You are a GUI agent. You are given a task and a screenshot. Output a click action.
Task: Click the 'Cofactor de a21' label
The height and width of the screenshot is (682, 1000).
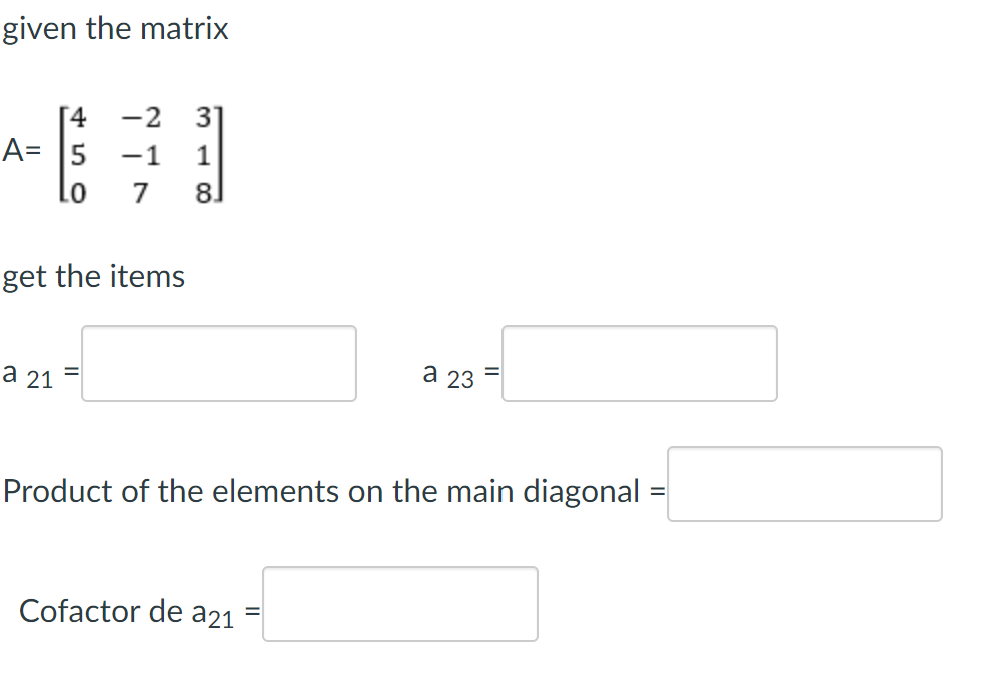130,611
